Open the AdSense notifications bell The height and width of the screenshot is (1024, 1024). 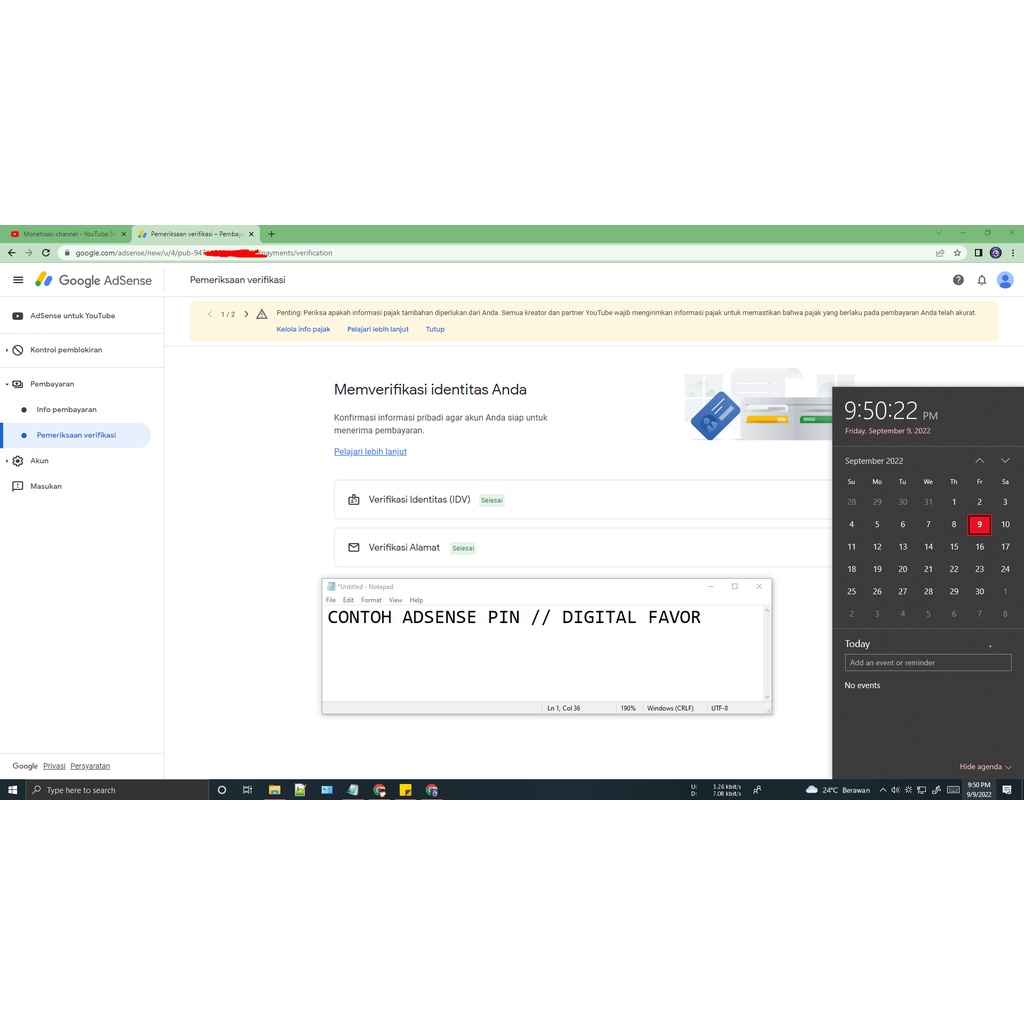click(x=981, y=280)
